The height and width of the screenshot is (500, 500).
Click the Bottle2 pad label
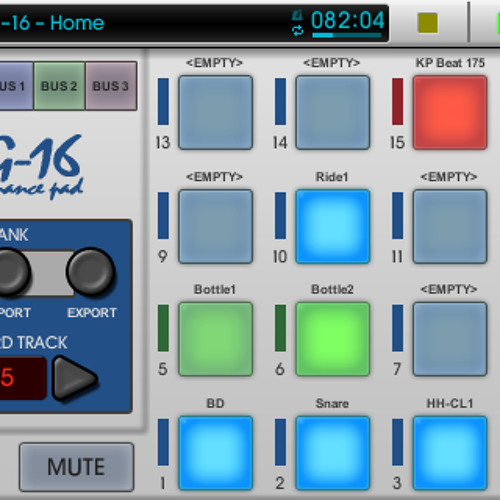332,289
